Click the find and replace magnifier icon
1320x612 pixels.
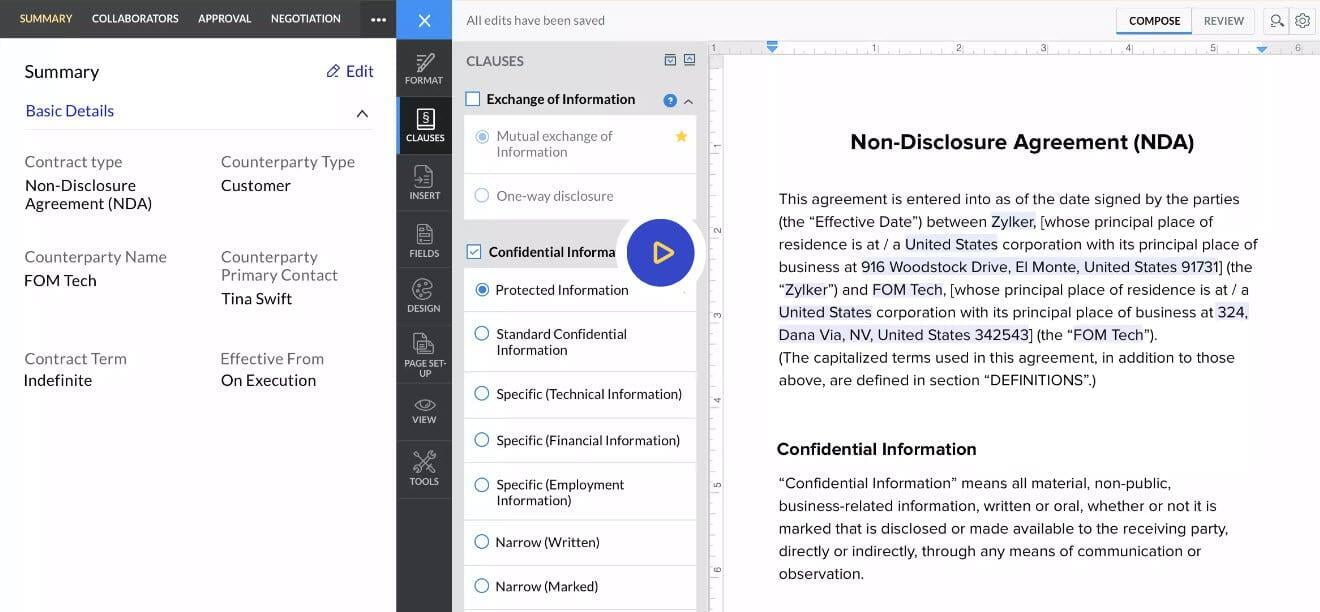(x=1276, y=20)
